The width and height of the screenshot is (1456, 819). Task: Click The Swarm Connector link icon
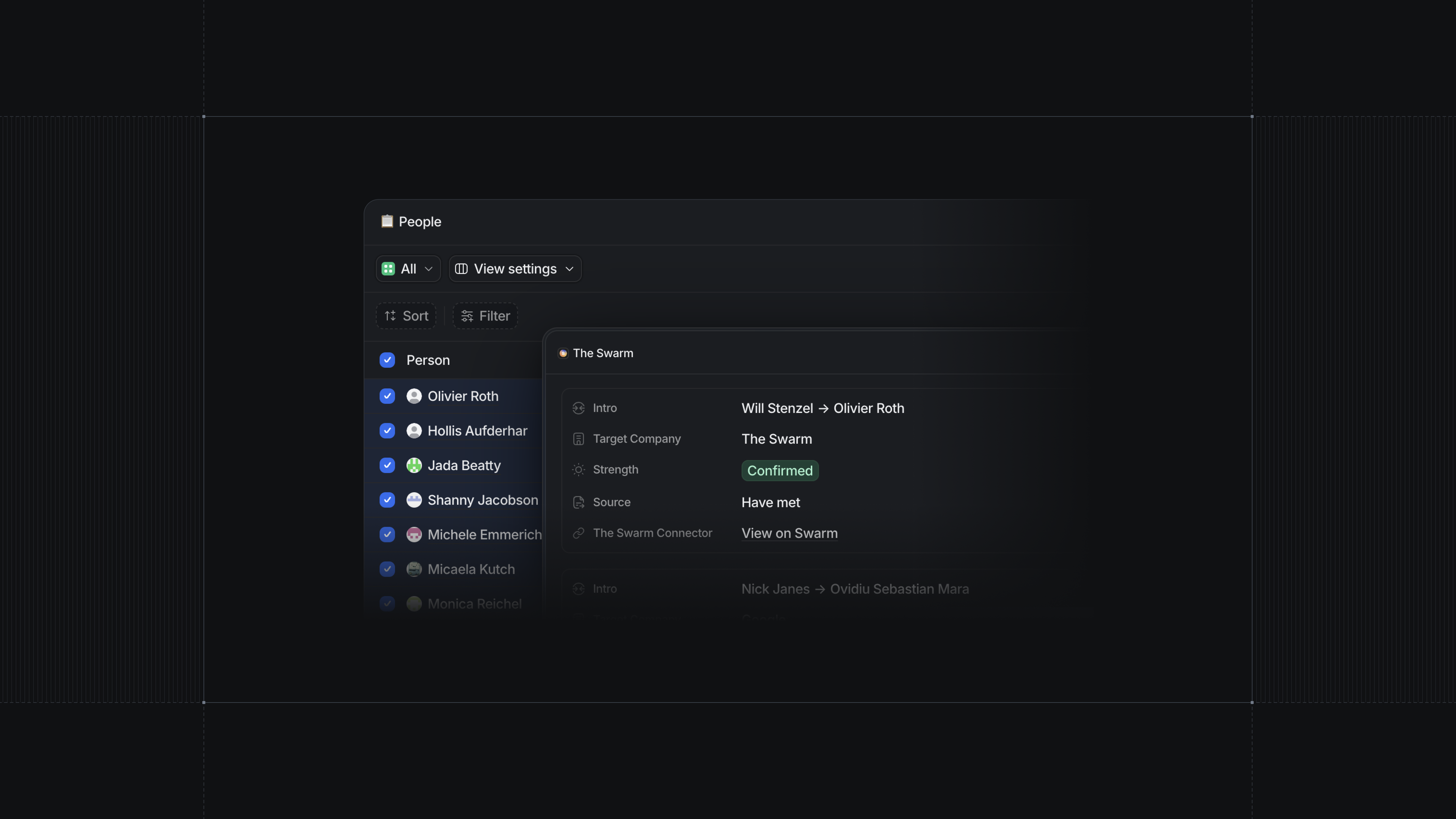[578, 533]
